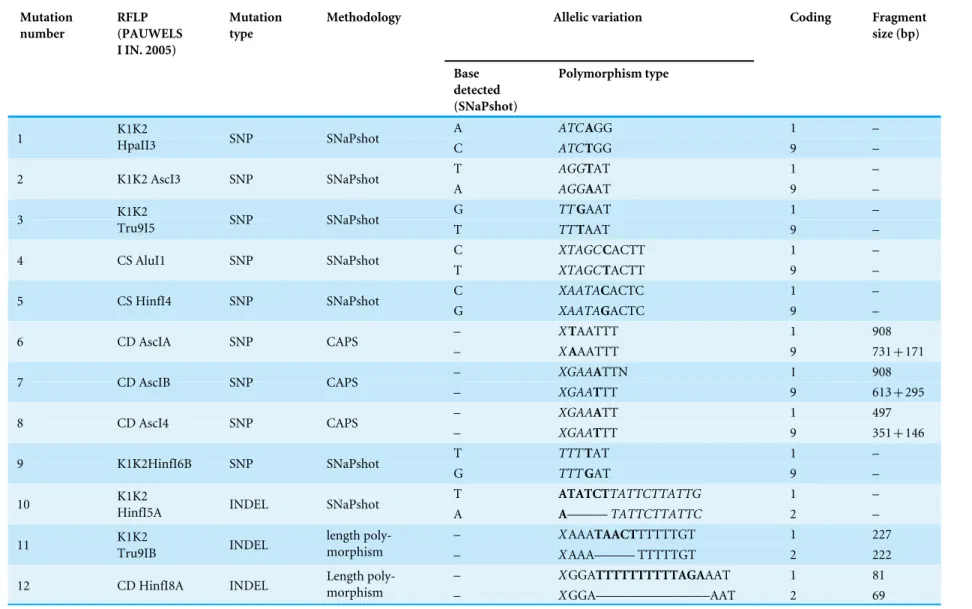The height and width of the screenshot is (609, 972).
Task: Select the 'TTTGAT' sequence
Action: (585, 473)
